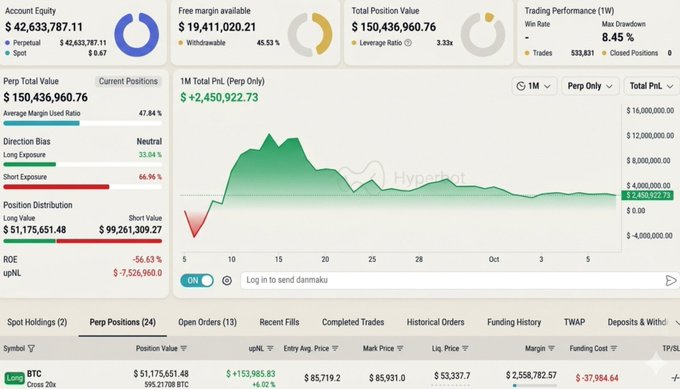Click the Total Position Value donut chart
680x389 pixels.
[483, 35]
